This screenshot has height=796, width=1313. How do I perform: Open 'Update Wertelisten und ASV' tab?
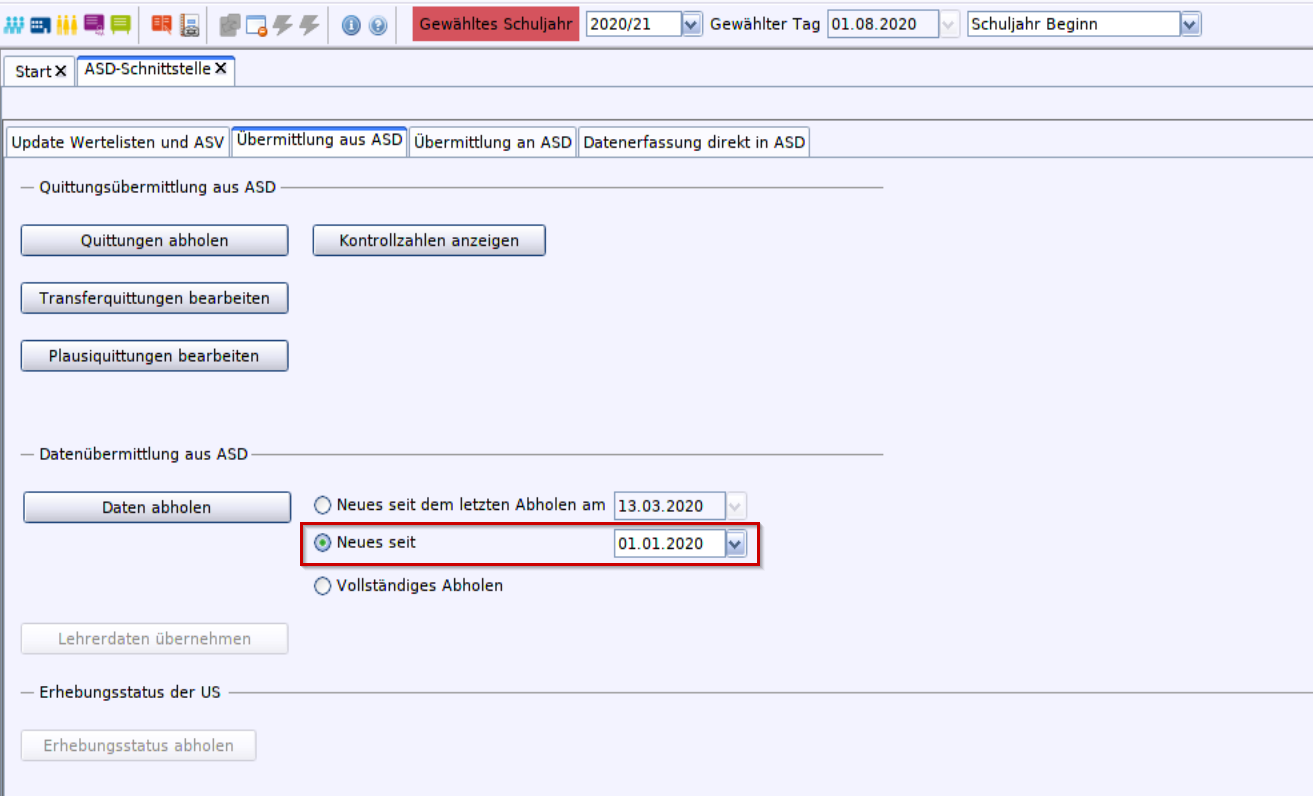[x=117, y=142]
